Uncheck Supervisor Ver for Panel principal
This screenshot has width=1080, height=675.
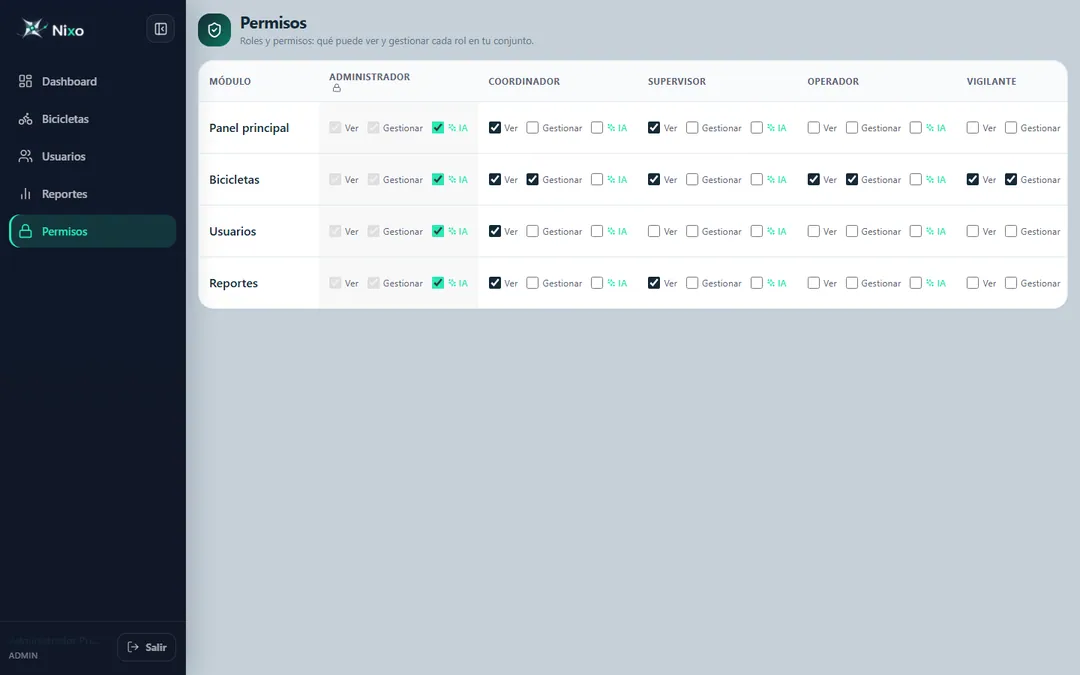point(654,127)
